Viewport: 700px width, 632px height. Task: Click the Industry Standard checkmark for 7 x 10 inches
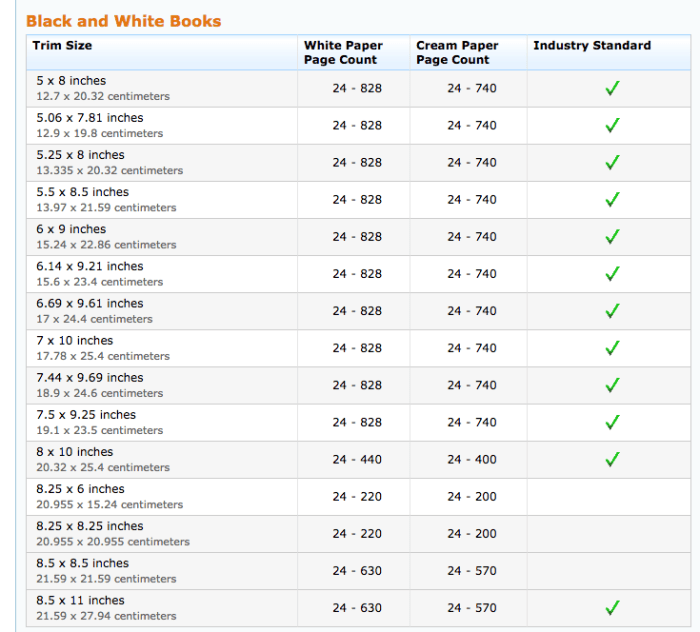(x=612, y=348)
